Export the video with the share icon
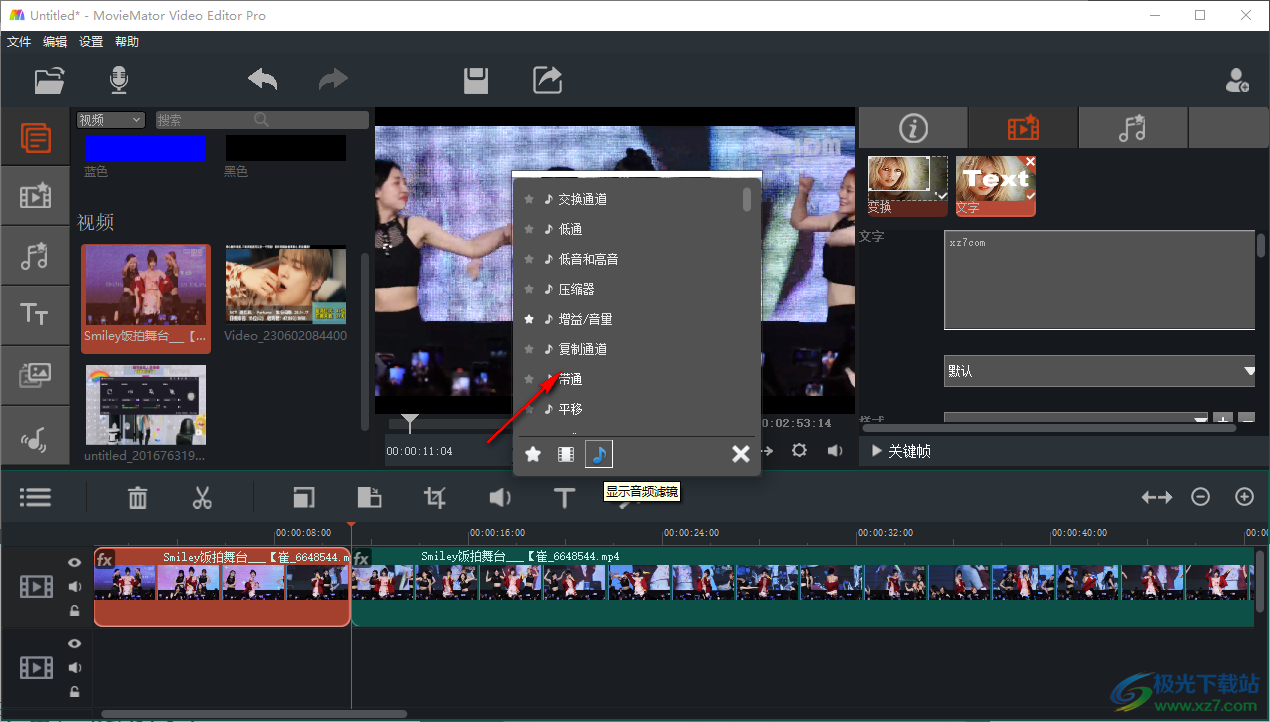1270x722 pixels. (547, 80)
